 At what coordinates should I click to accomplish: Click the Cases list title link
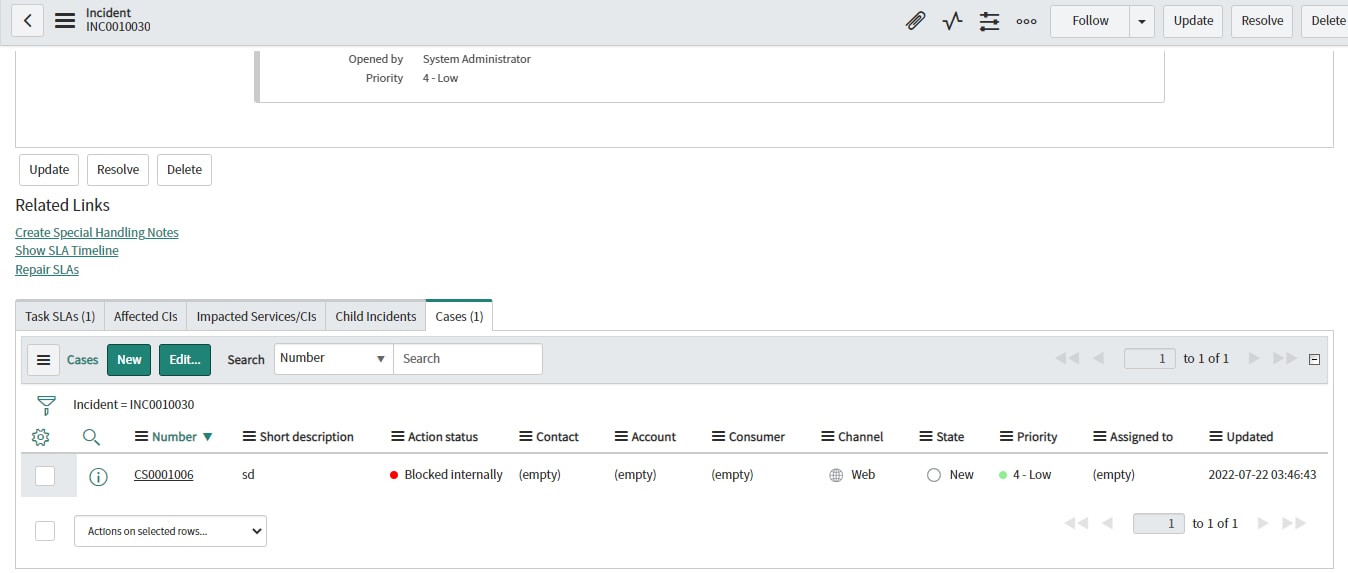click(83, 360)
